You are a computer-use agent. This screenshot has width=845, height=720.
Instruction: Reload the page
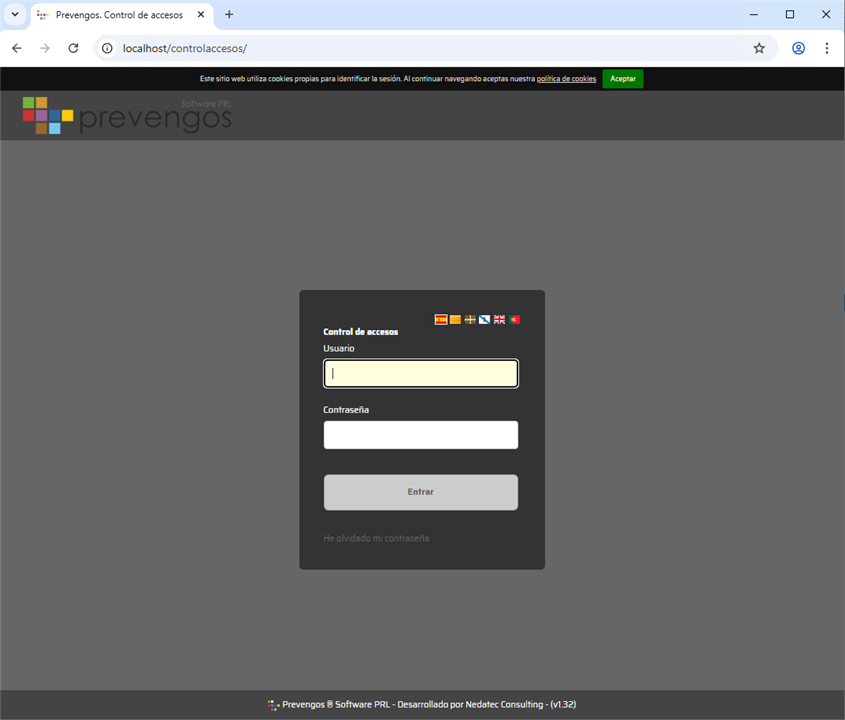click(x=73, y=48)
